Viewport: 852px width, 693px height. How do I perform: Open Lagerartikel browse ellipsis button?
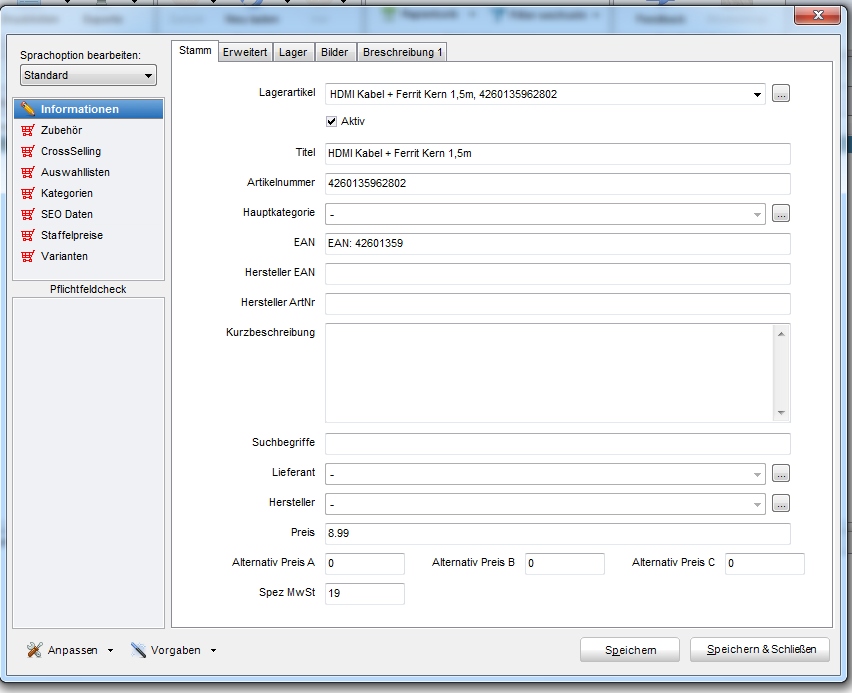point(781,94)
